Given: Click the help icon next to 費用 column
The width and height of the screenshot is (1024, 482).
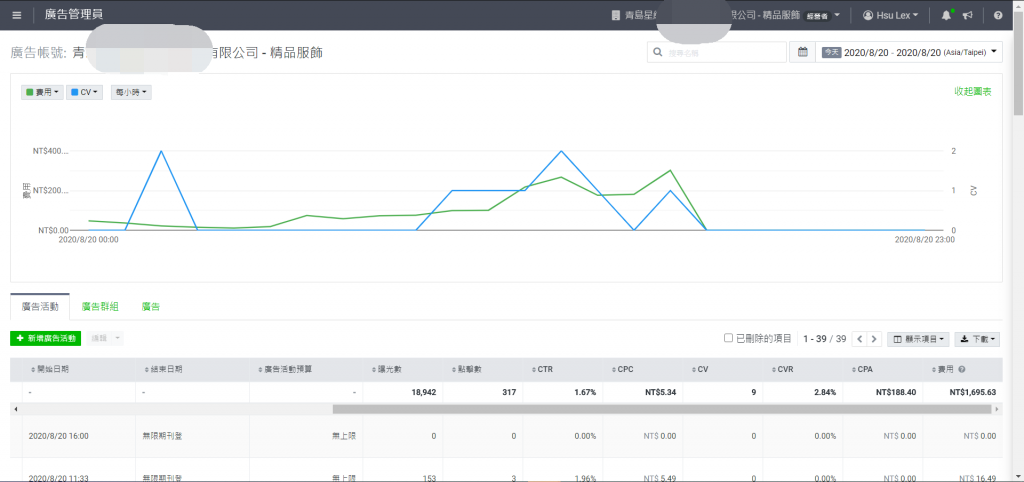Looking at the screenshot, I should [962, 370].
